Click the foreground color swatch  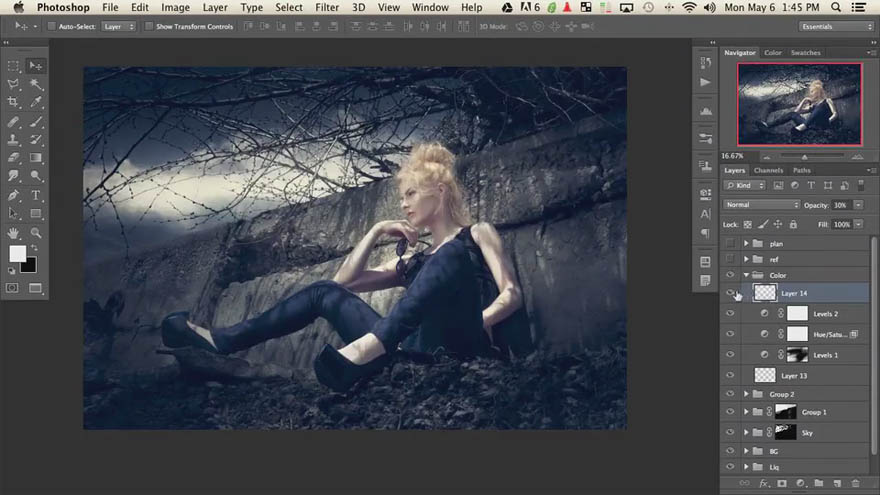point(17,254)
